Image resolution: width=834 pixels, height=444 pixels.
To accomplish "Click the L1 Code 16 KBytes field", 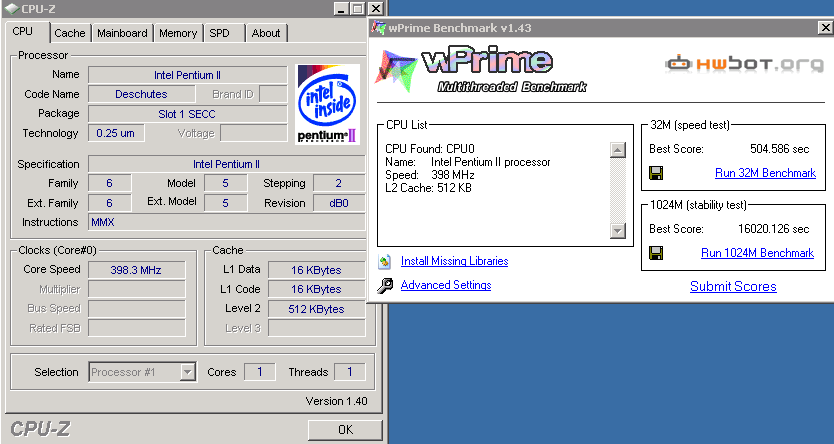I will 316,289.
